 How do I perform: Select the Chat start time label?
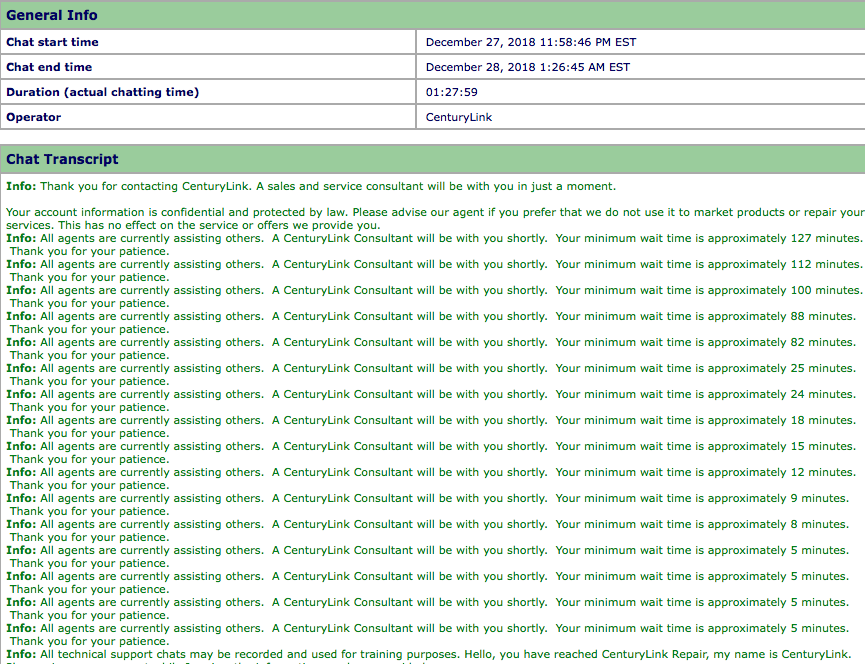52,42
